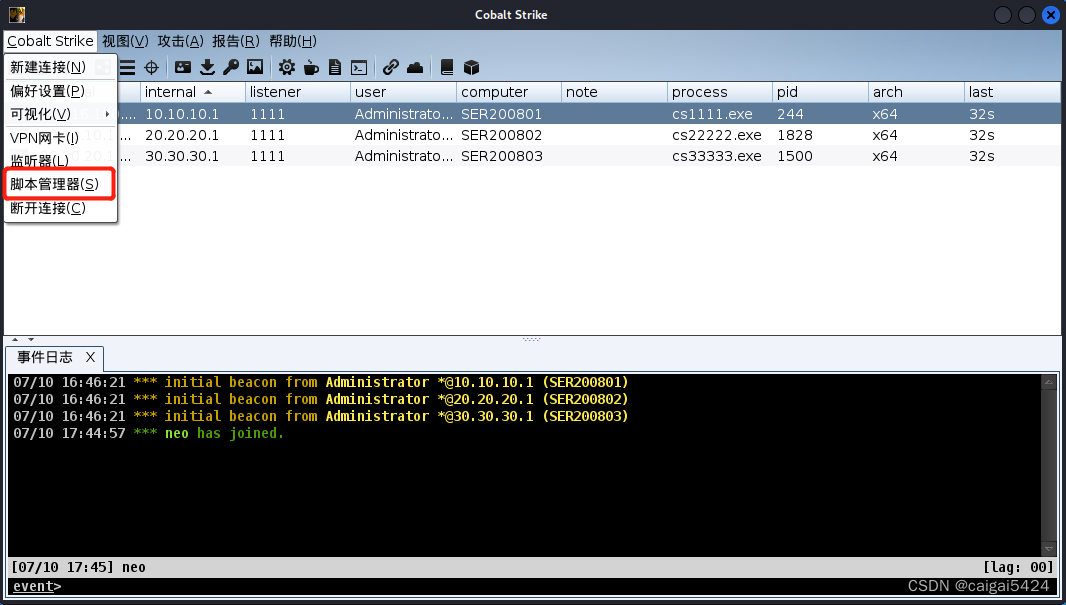Show targets view crosshair icon
The width and height of the screenshot is (1066, 605).
tap(152, 67)
